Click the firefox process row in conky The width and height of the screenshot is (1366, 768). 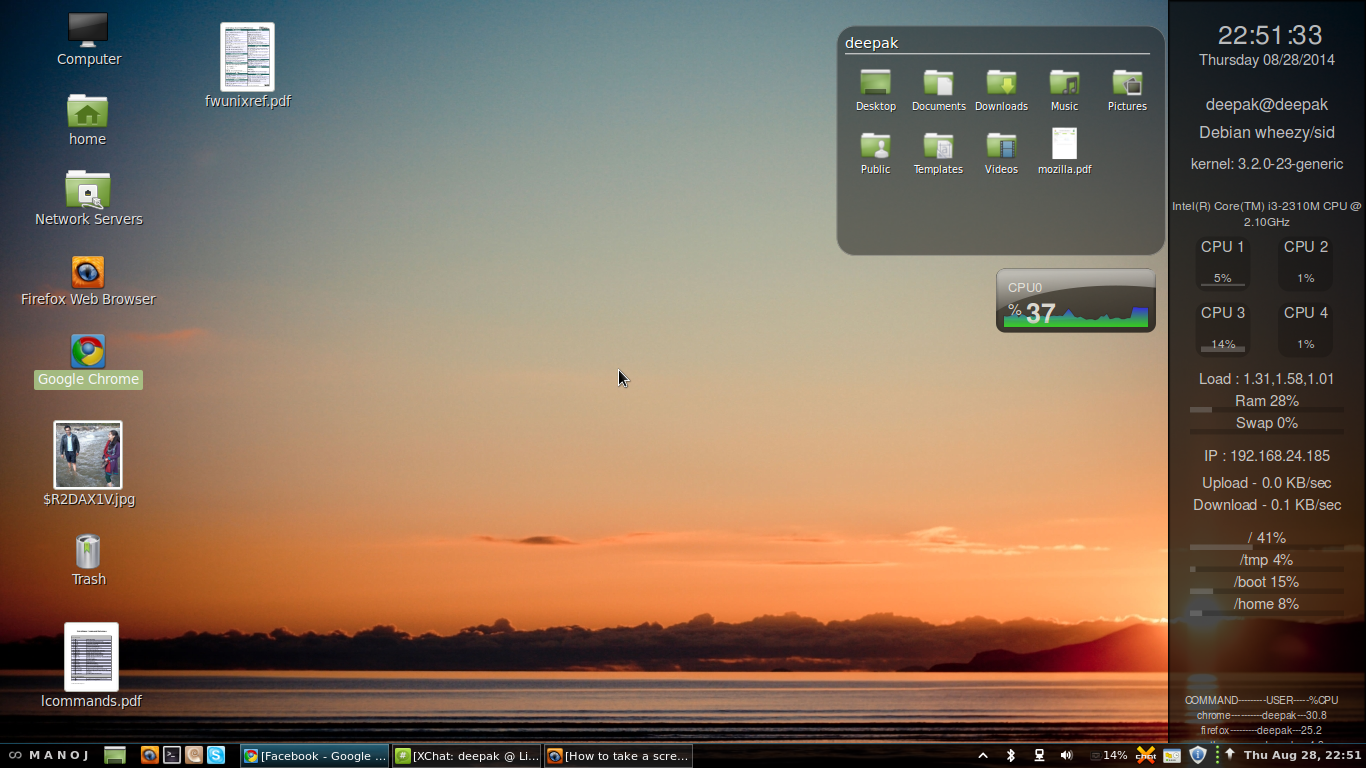click(1262, 730)
